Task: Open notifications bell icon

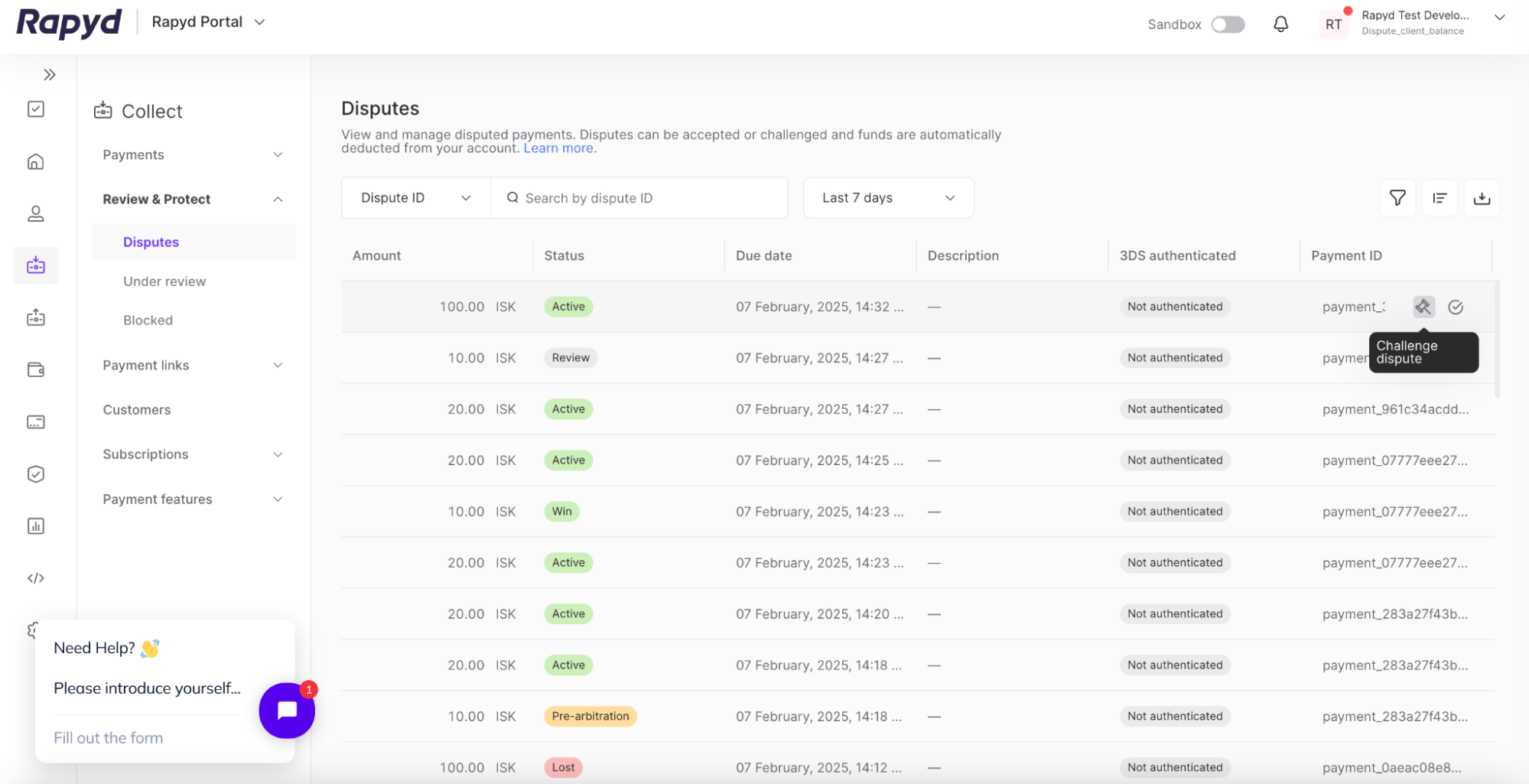Action: 1280,24
